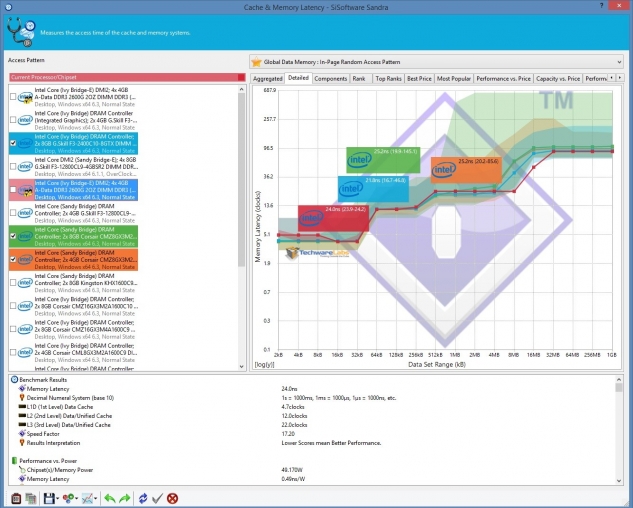Click the red color square on Current Processor bar
The width and height of the screenshot is (633, 508).
point(241,77)
